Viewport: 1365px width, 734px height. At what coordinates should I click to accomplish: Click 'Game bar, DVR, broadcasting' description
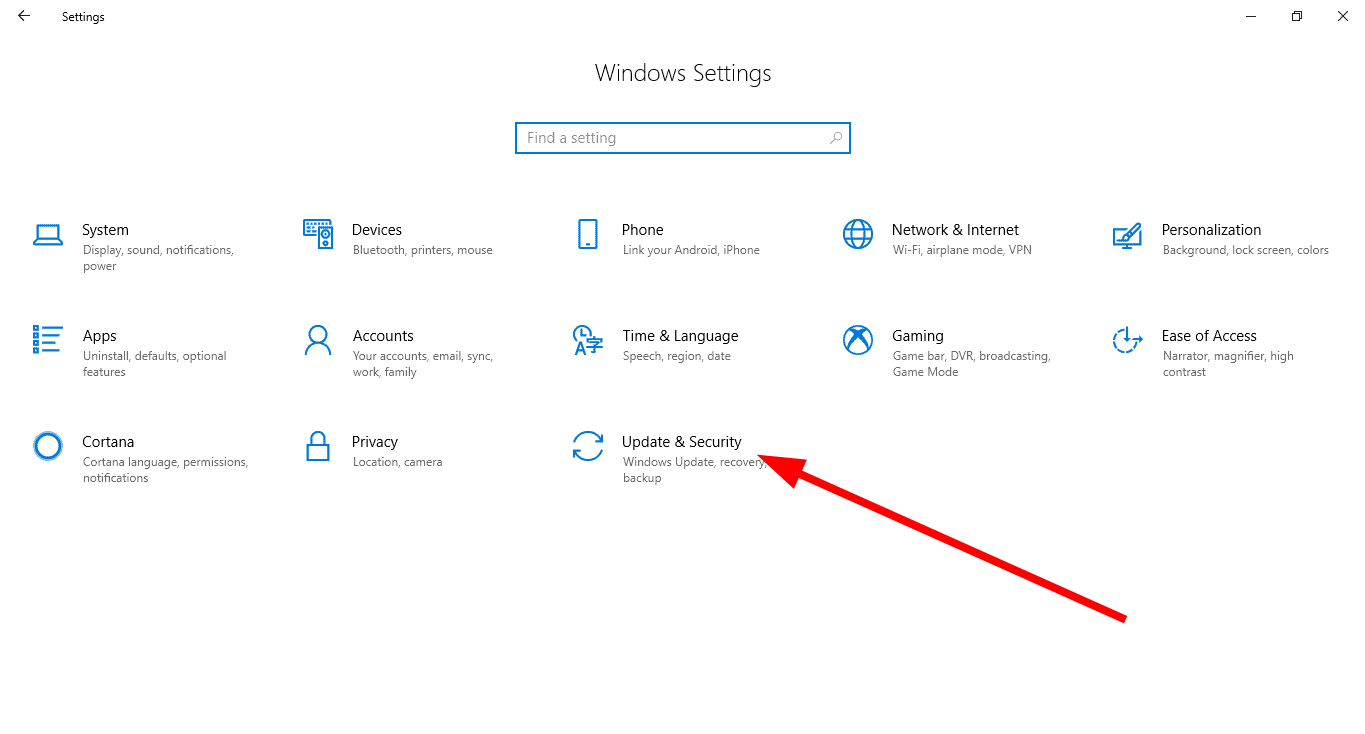pos(971,364)
